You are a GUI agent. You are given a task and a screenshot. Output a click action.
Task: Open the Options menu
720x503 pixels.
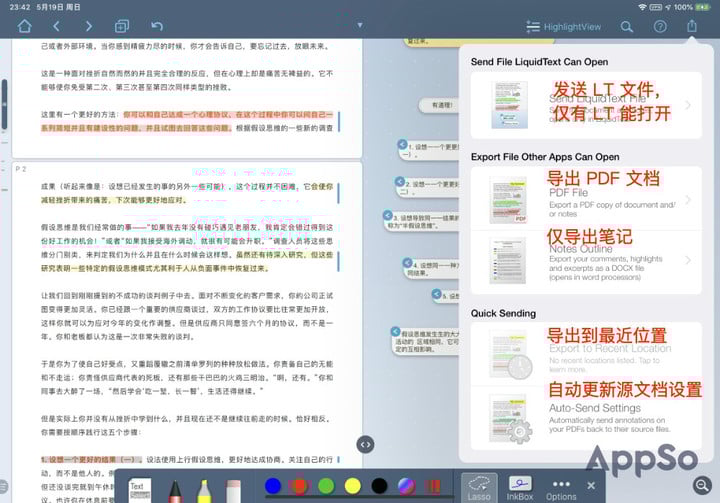[561, 490]
